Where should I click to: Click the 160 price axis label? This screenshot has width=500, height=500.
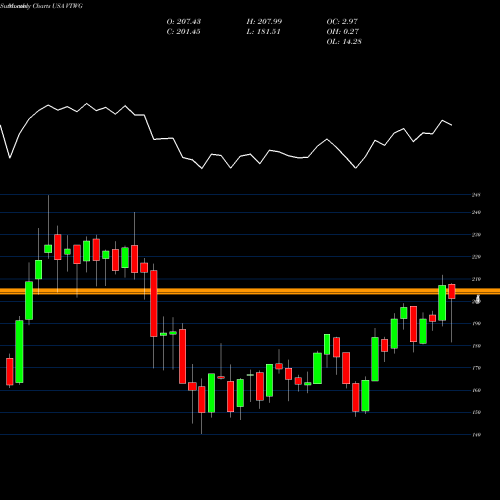[x=476, y=390]
